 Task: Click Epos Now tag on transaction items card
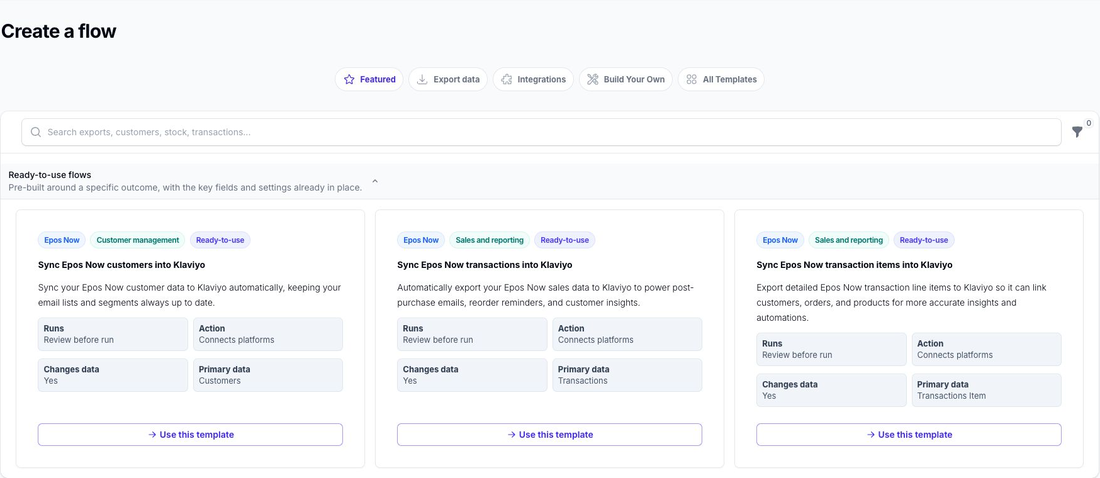(780, 240)
